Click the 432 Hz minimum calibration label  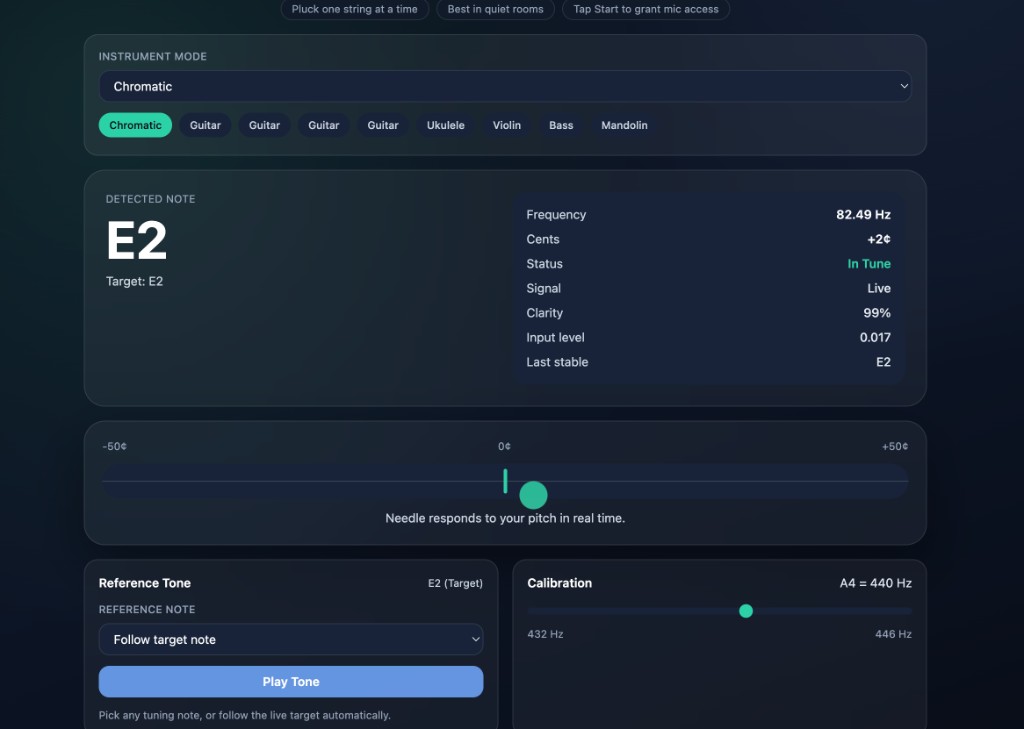[545, 634]
